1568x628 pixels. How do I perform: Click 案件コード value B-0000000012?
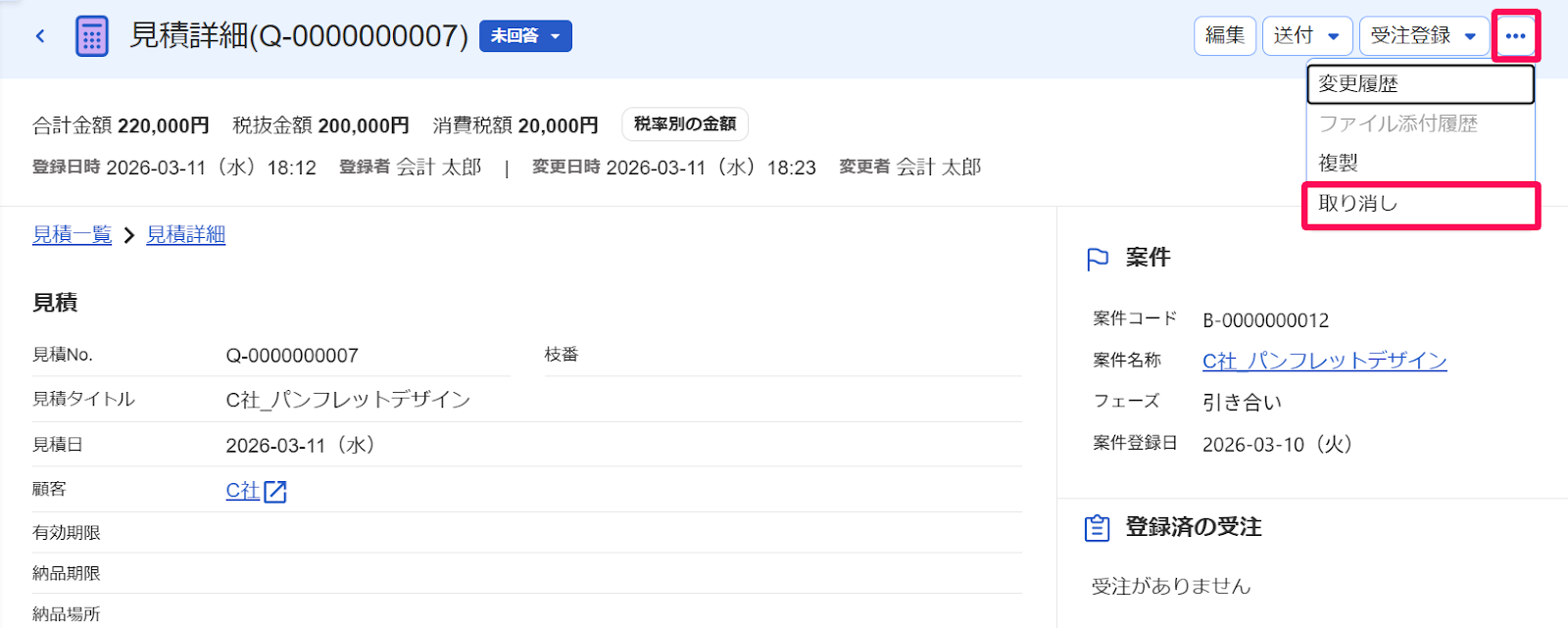pyautogui.click(x=1266, y=320)
